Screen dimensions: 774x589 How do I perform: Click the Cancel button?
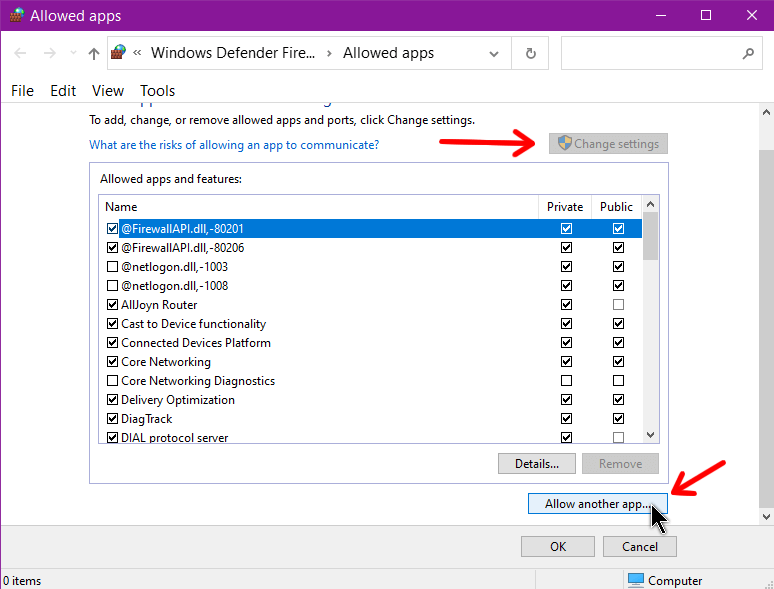[640, 547]
